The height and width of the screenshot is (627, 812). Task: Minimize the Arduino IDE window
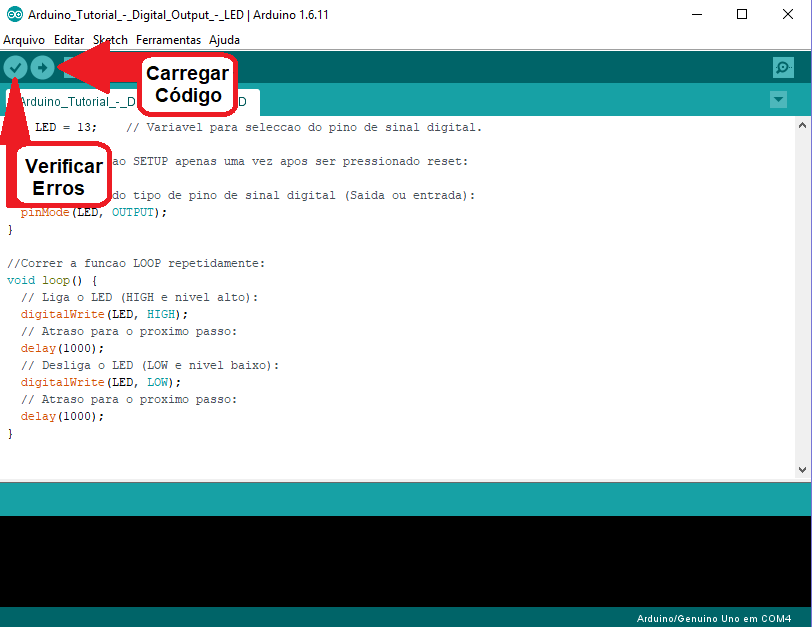(697, 14)
